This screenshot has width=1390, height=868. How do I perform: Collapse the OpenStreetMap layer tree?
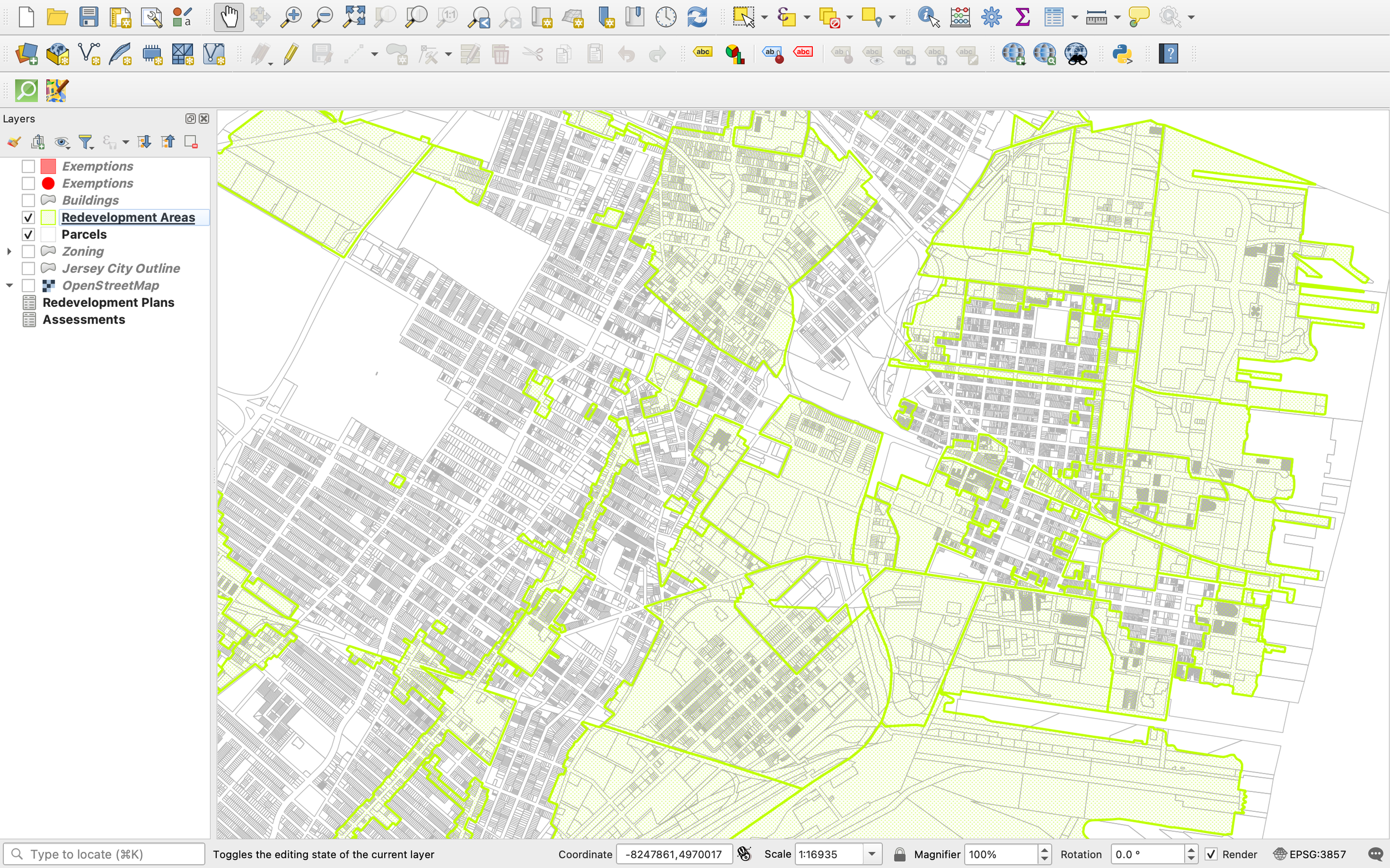[x=9, y=285]
